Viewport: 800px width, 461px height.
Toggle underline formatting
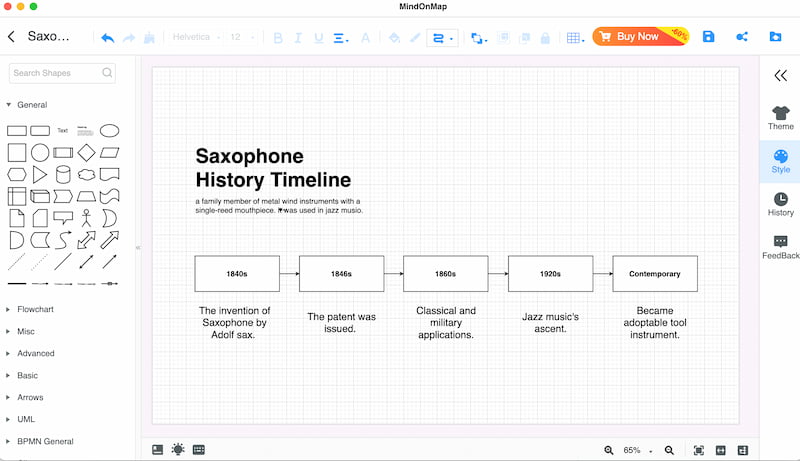(319, 38)
